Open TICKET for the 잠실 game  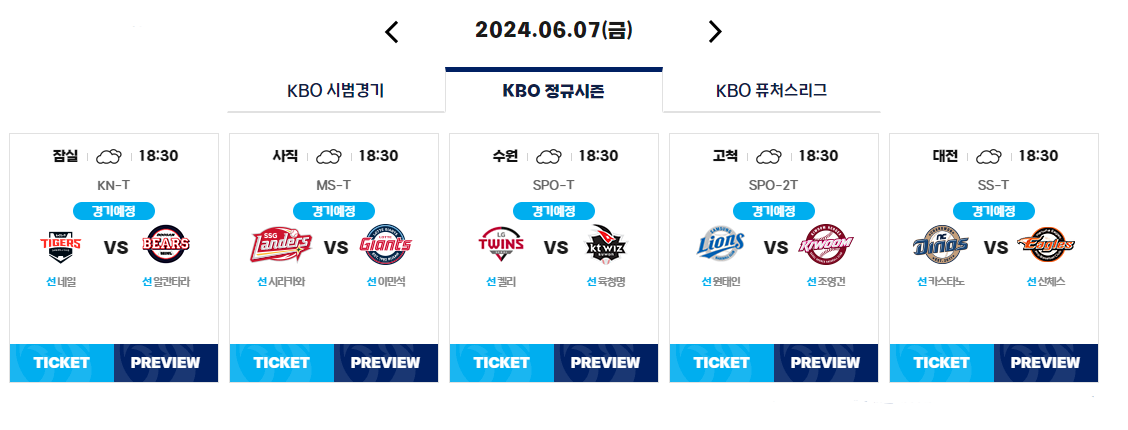coord(62,363)
